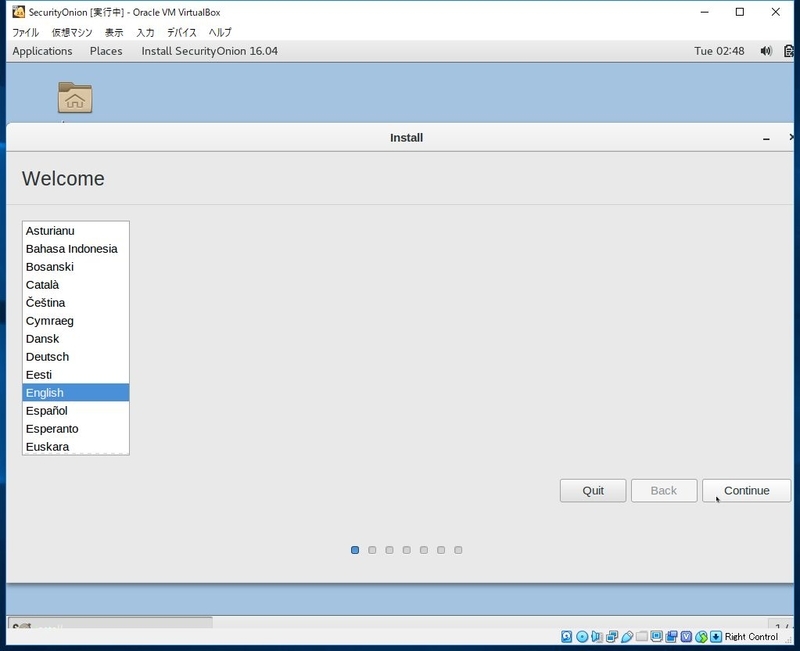Select Eesti in language list
The image size is (800, 651).
[x=76, y=374]
